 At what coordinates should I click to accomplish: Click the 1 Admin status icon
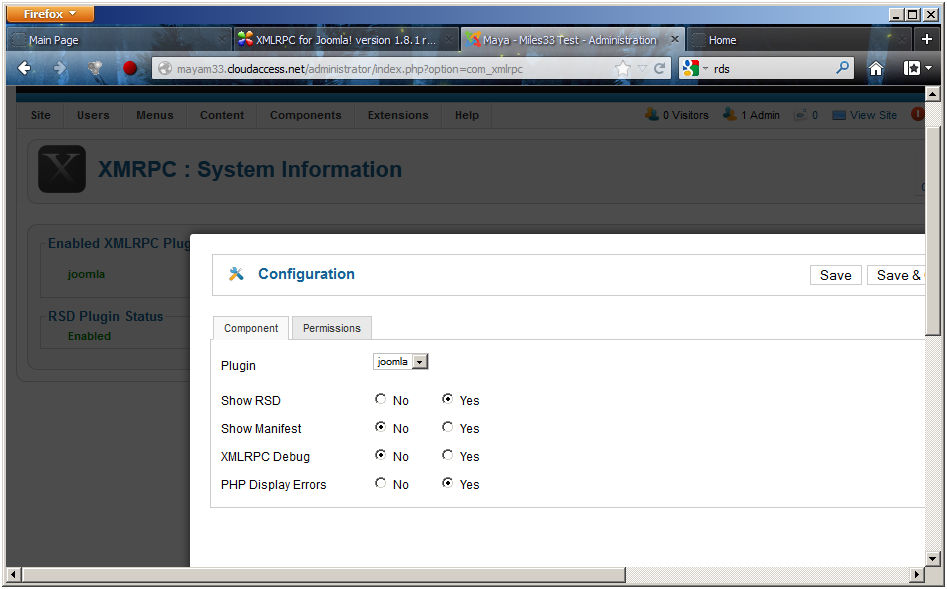click(730, 114)
